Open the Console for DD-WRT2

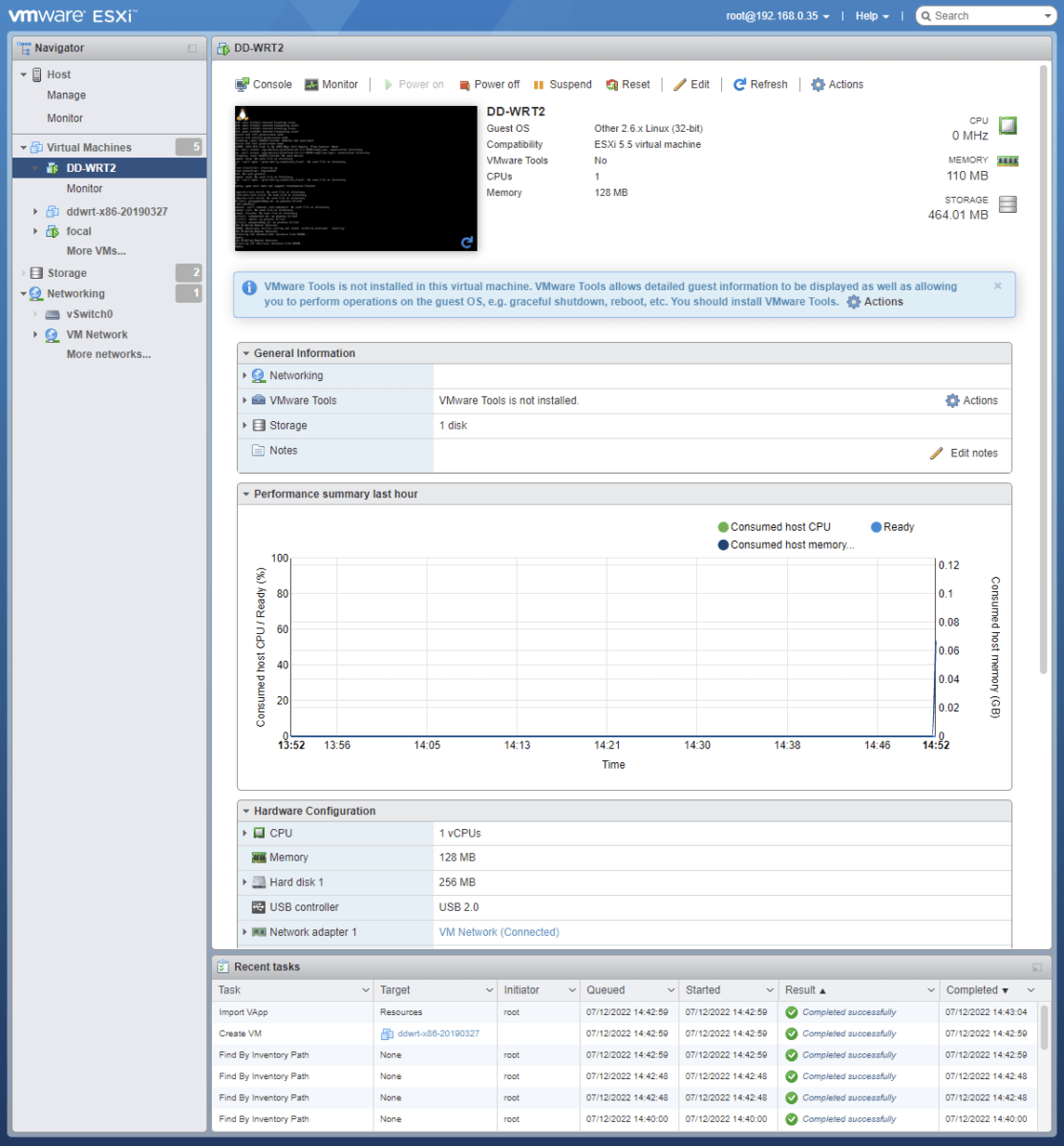(264, 84)
